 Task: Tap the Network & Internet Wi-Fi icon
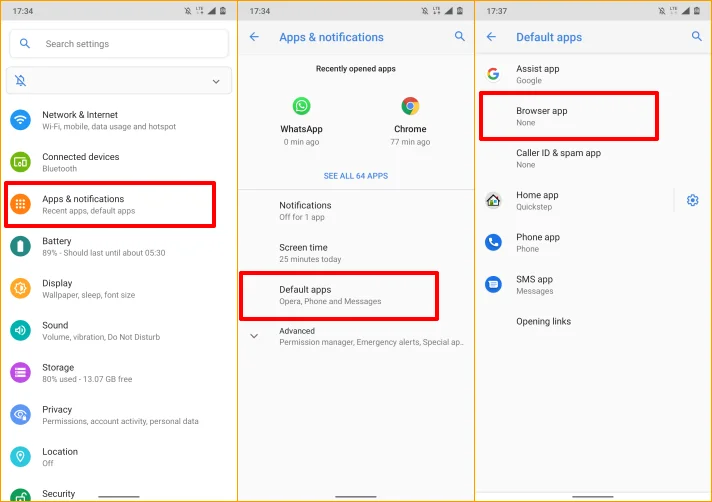(20, 120)
